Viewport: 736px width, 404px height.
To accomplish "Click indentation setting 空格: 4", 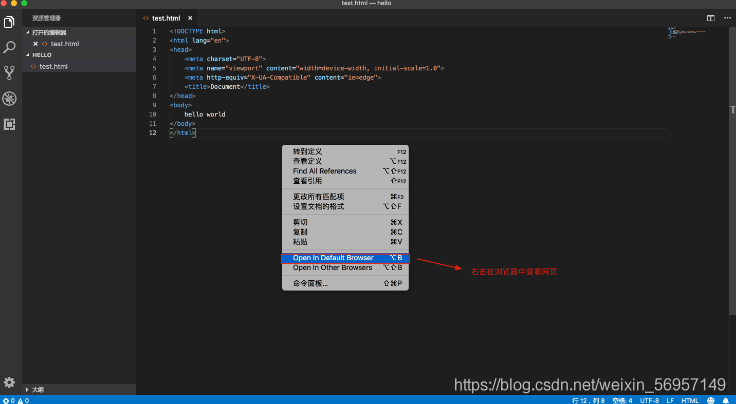I will pyautogui.click(x=622, y=400).
